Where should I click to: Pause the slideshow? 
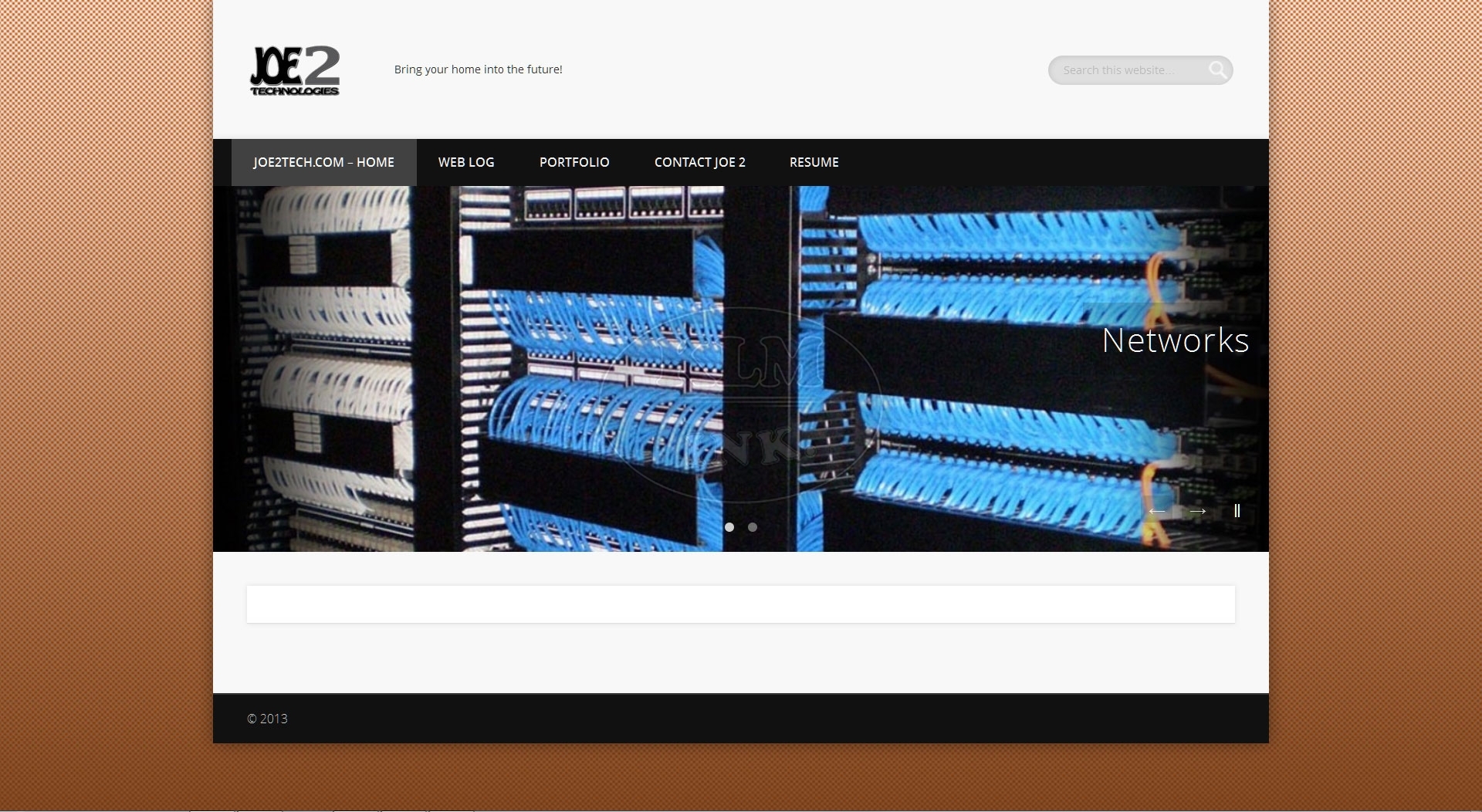(x=1237, y=511)
